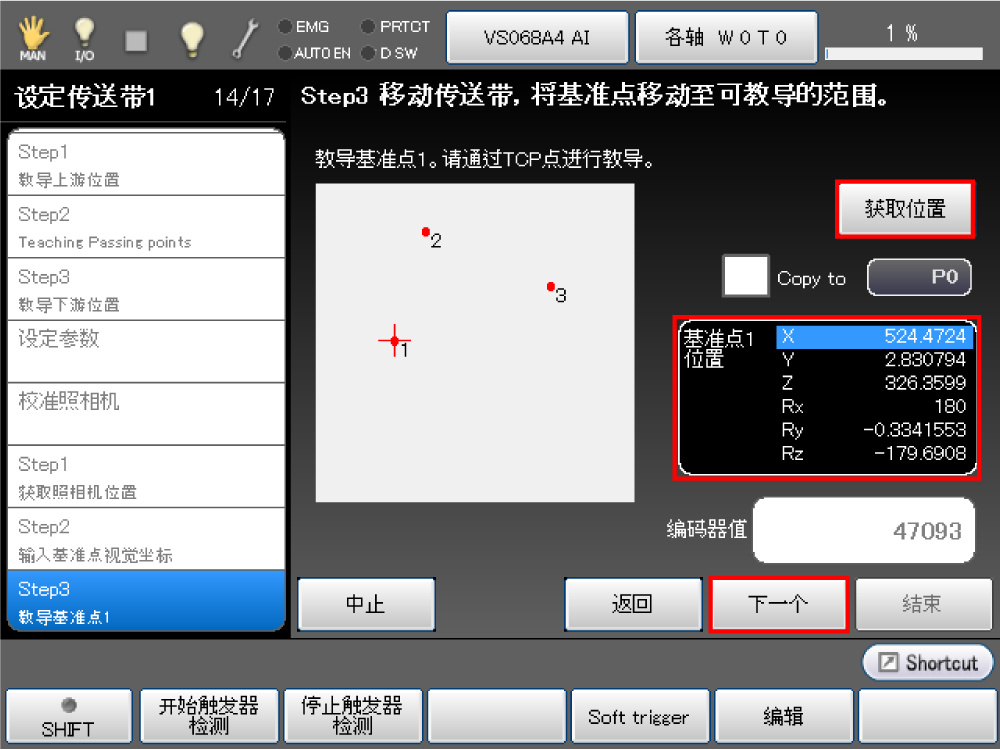Tick the Copy to checkbox

click(x=746, y=276)
